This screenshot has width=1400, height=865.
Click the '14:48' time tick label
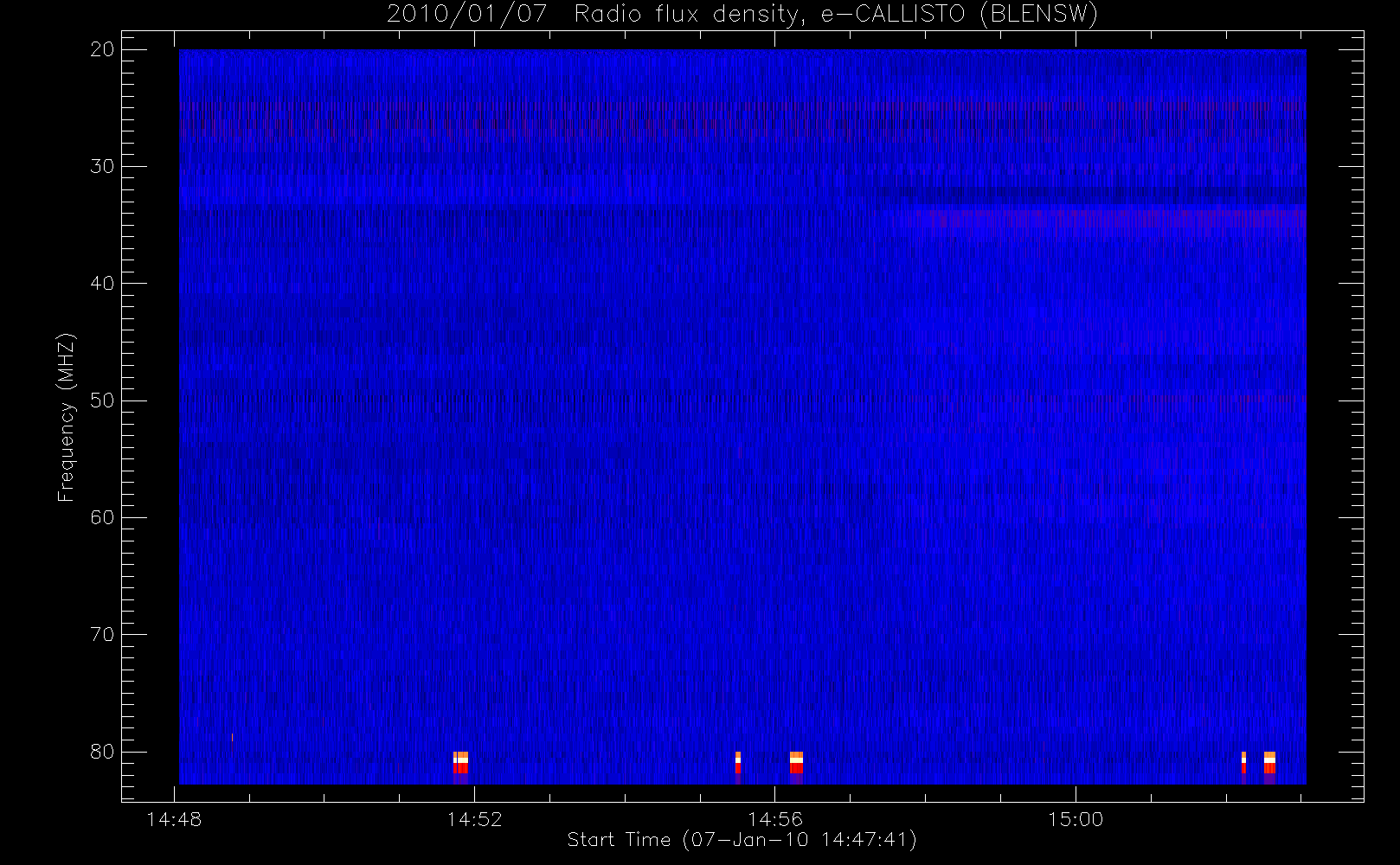point(174,819)
